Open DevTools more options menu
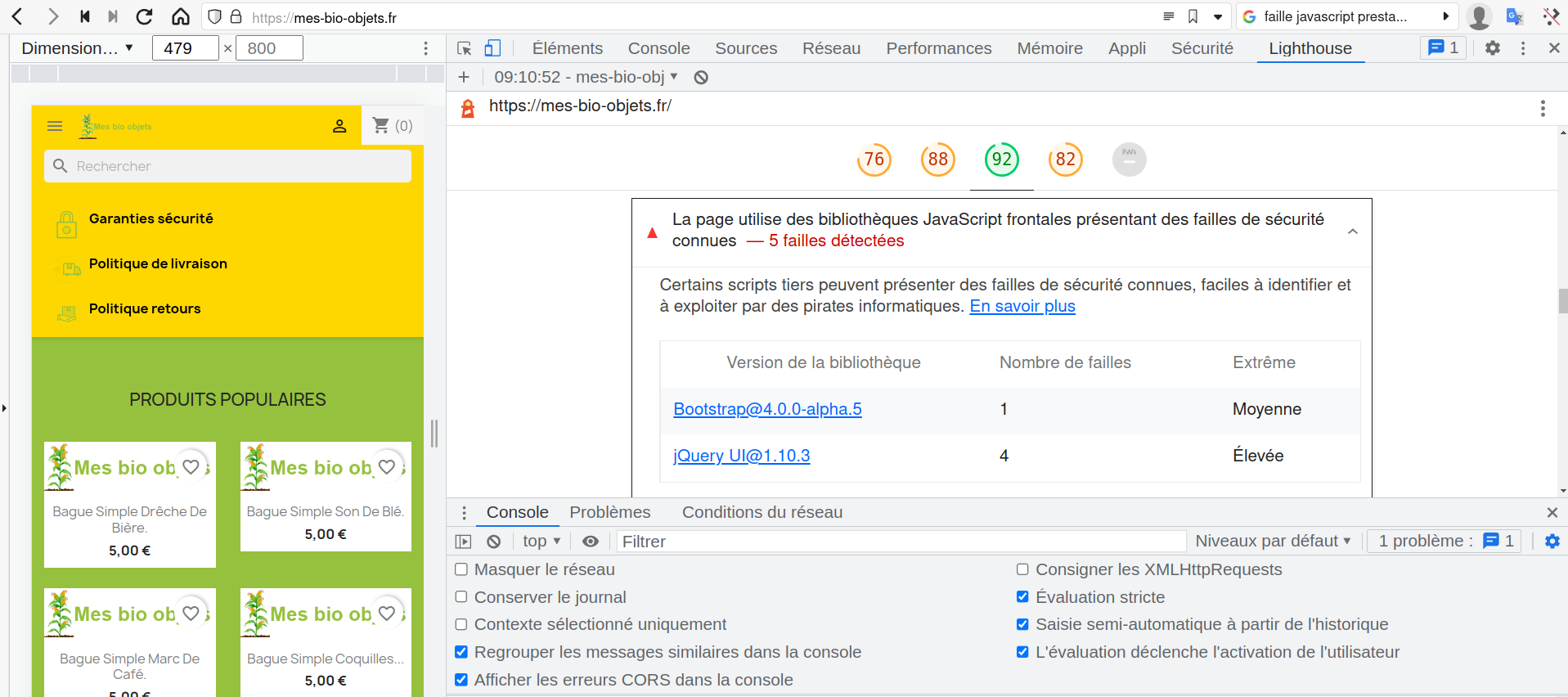The image size is (1568, 697). [1523, 48]
